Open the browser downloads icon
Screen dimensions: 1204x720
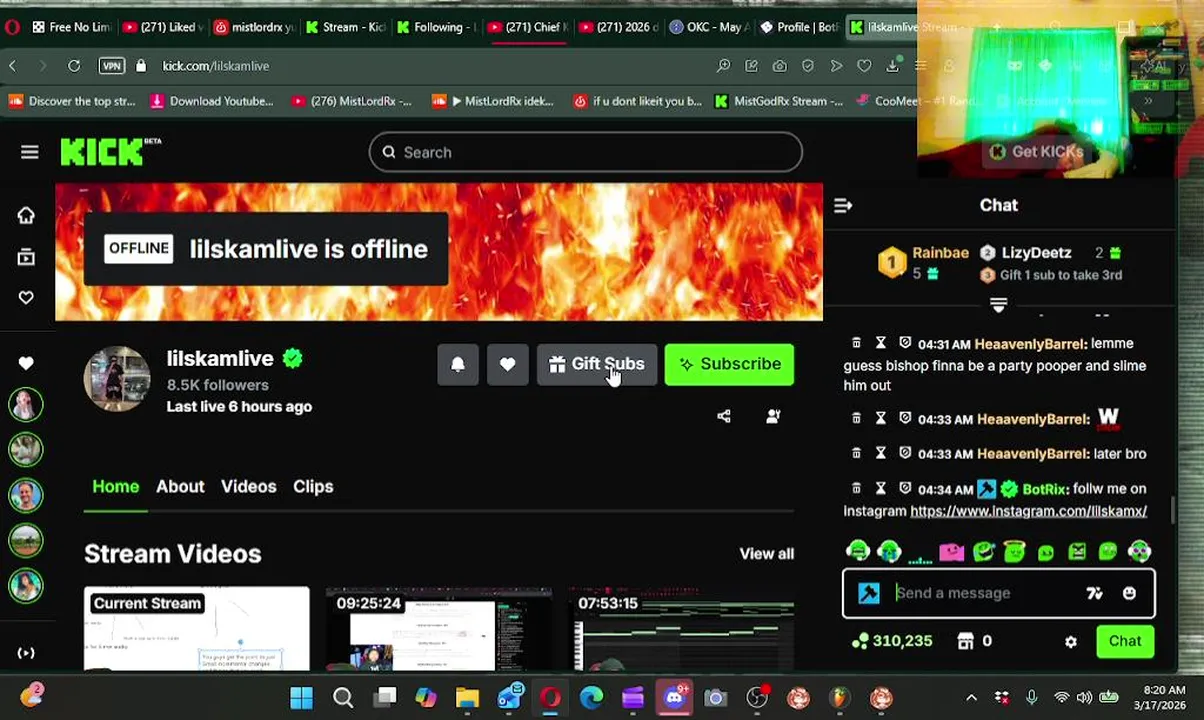tap(892, 66)
